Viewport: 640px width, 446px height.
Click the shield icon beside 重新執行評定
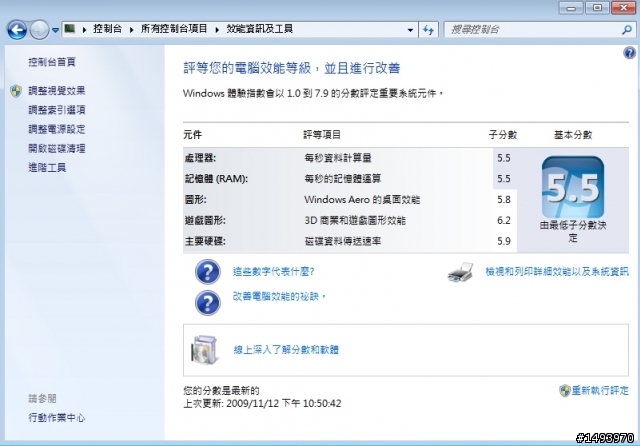click(564, 391)
